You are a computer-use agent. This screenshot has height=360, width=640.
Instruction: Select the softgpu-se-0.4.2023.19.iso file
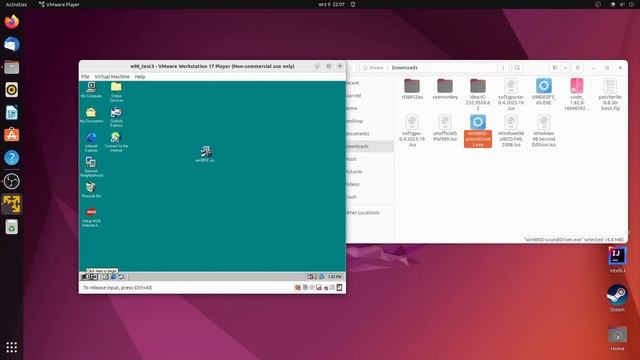coord(511,94)
